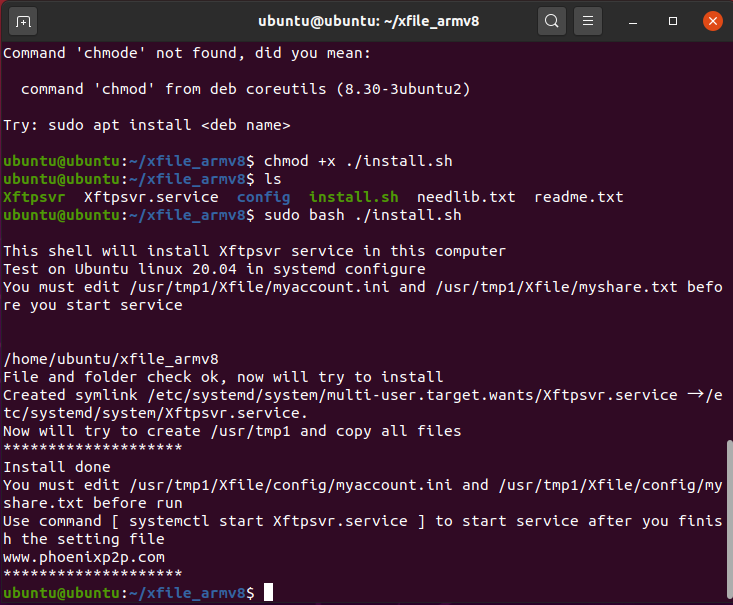733x605 pixels.
Task: Click green install.sh in ls listing
Action: click(x=353, y=197)
